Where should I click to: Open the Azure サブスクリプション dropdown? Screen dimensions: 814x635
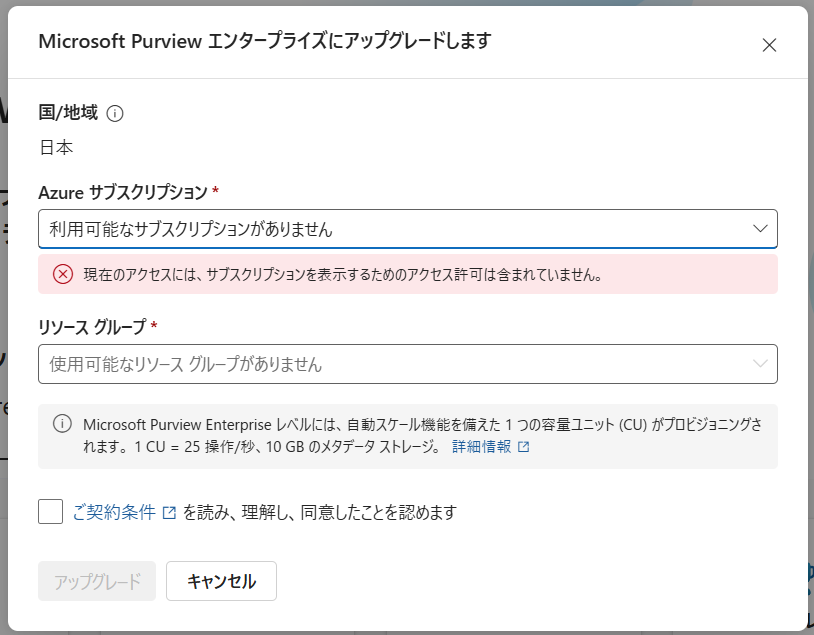[x=408, y=229]
